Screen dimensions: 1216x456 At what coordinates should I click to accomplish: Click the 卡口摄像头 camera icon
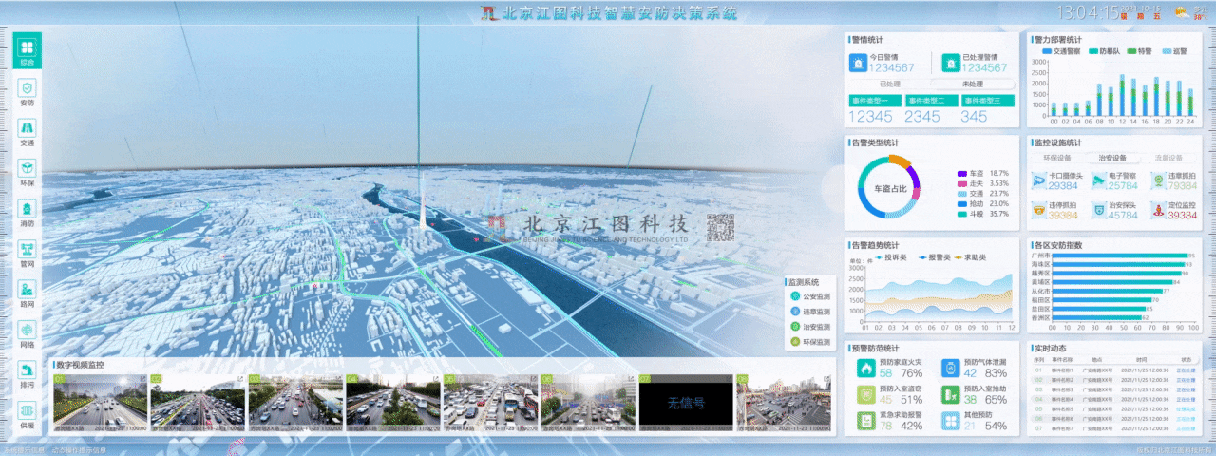[x=1039, y=180]
